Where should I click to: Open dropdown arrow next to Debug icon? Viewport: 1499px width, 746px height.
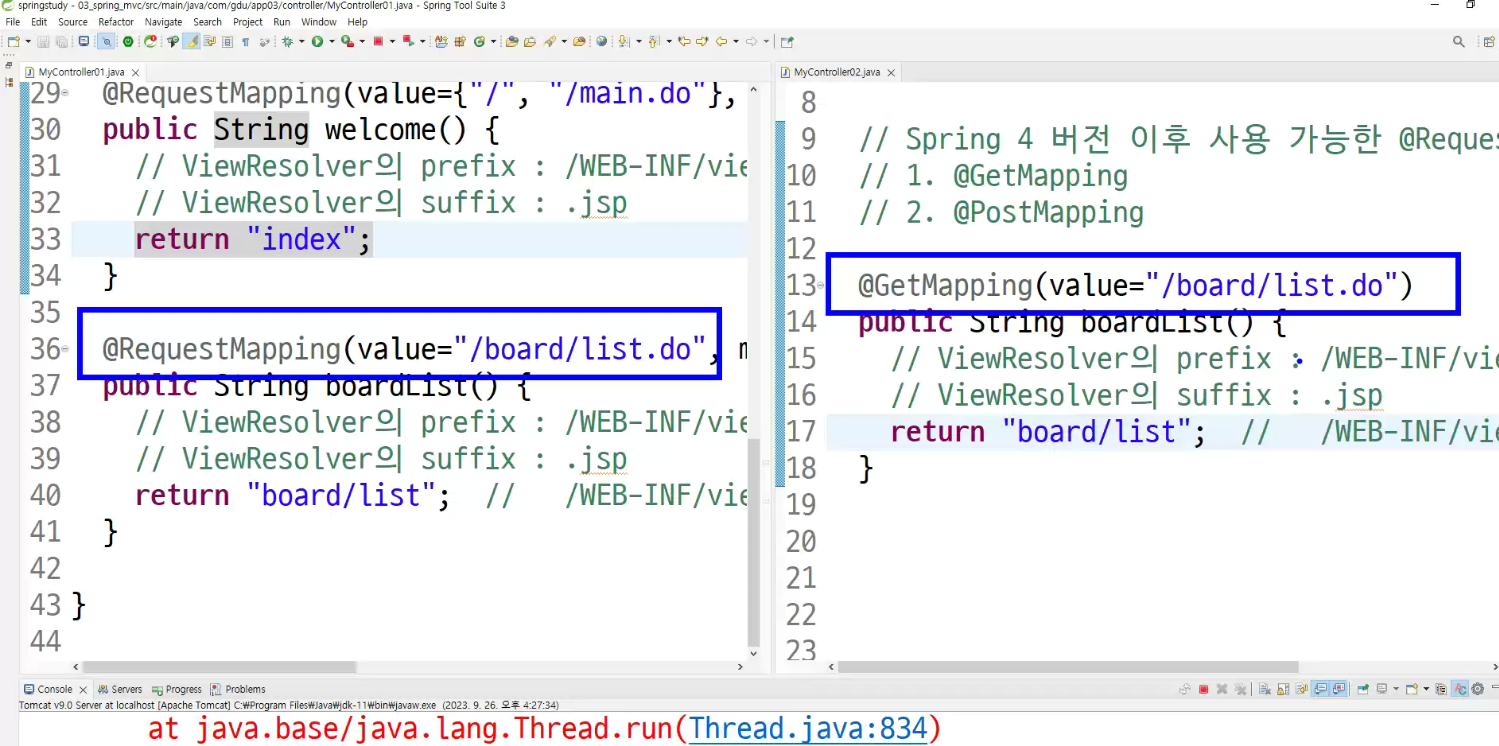pyautogui.click(x=301, y=42)
